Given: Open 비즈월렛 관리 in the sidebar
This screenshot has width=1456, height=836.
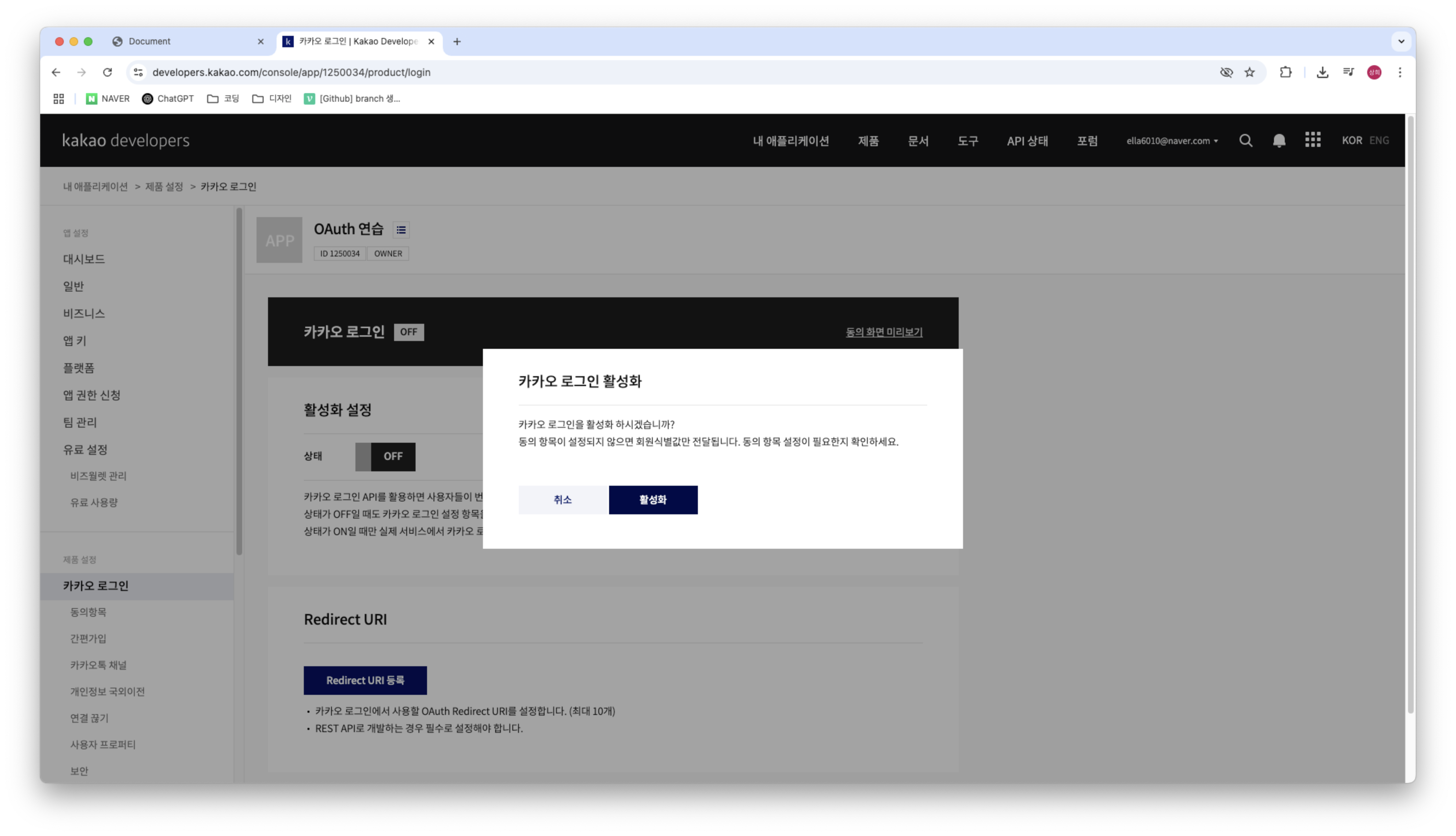Looking at the screenshot, I should pos(98,476).
